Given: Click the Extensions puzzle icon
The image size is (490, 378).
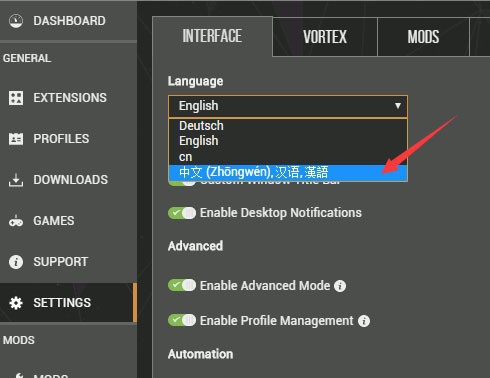Looking at the screenshot, I should pos(16,98).
